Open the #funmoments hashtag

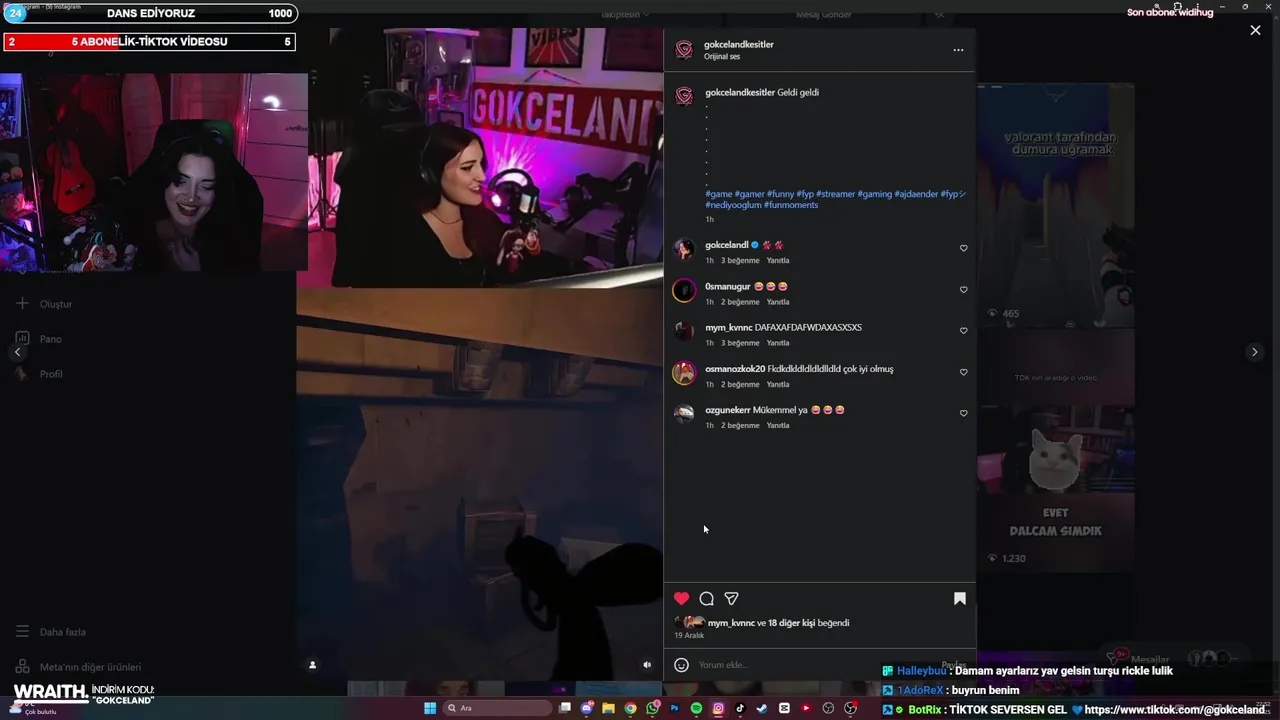point(791,205)
